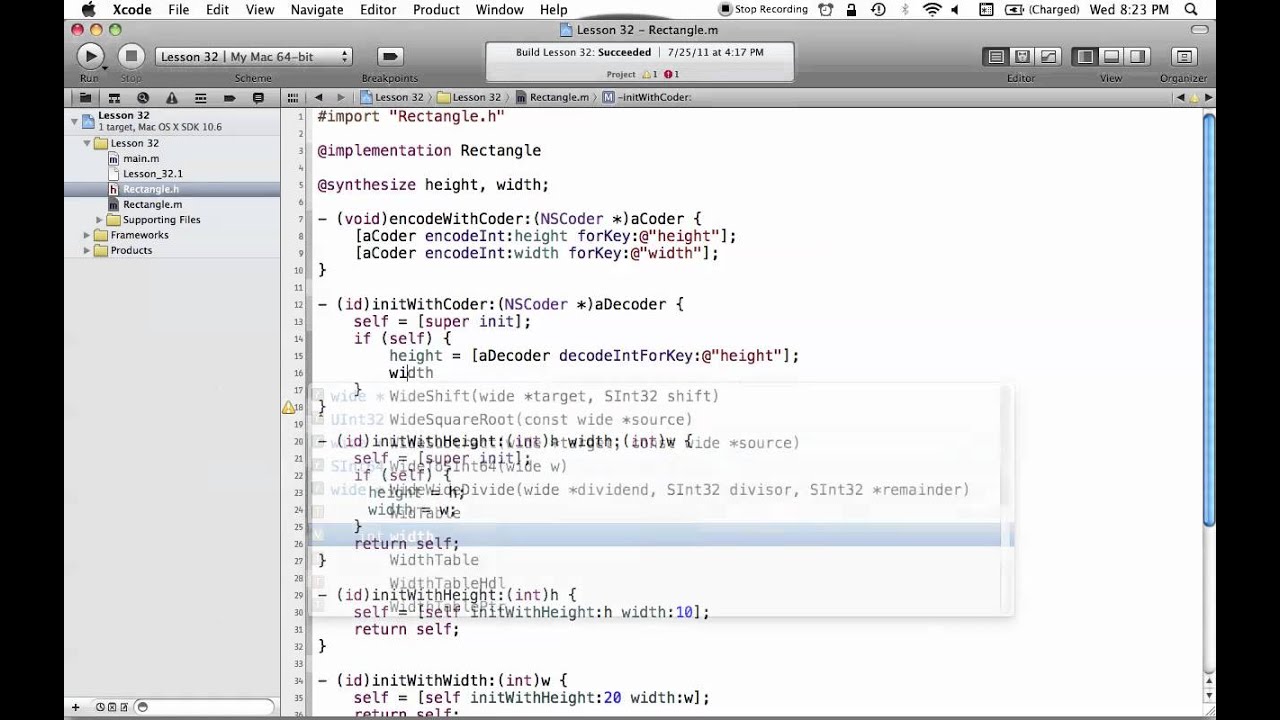The width and height of the screenshot is (1280, 720).
Task: Click the navigator filter field
Action: [205, 707]
